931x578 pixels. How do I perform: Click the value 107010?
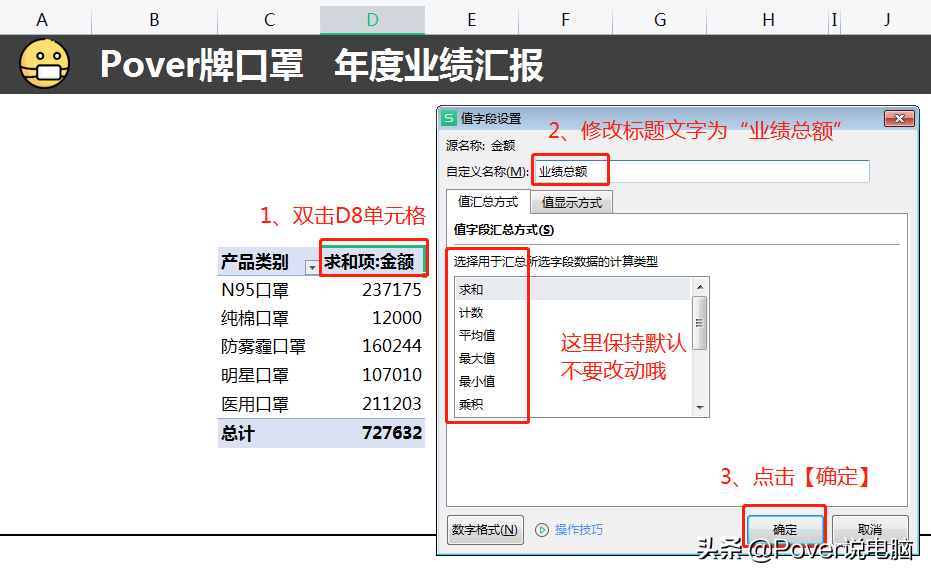[x=392, y=375]
